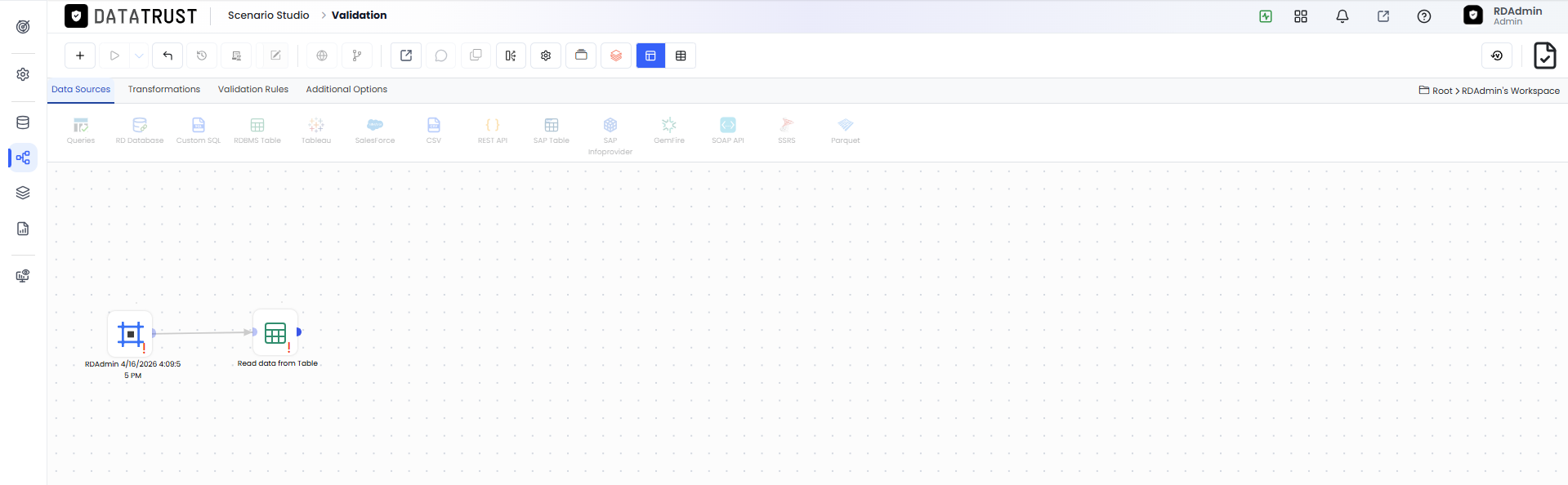Switch to the blue canvas layout view
This screenshot has height=485, width=1568.
650,56
